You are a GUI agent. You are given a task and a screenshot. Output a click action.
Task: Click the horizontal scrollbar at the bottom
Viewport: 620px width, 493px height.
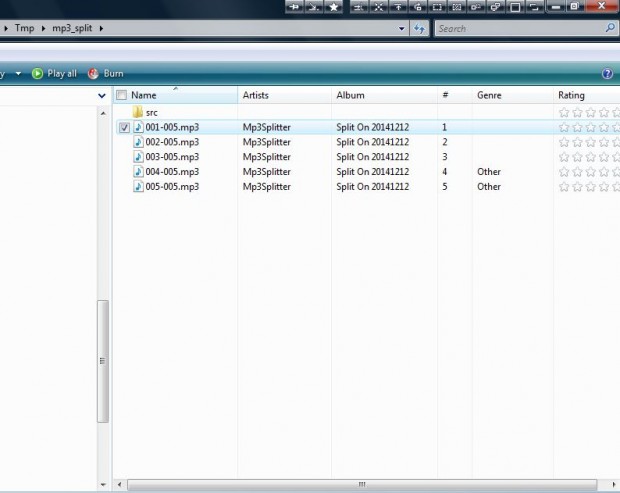[360, 484]
